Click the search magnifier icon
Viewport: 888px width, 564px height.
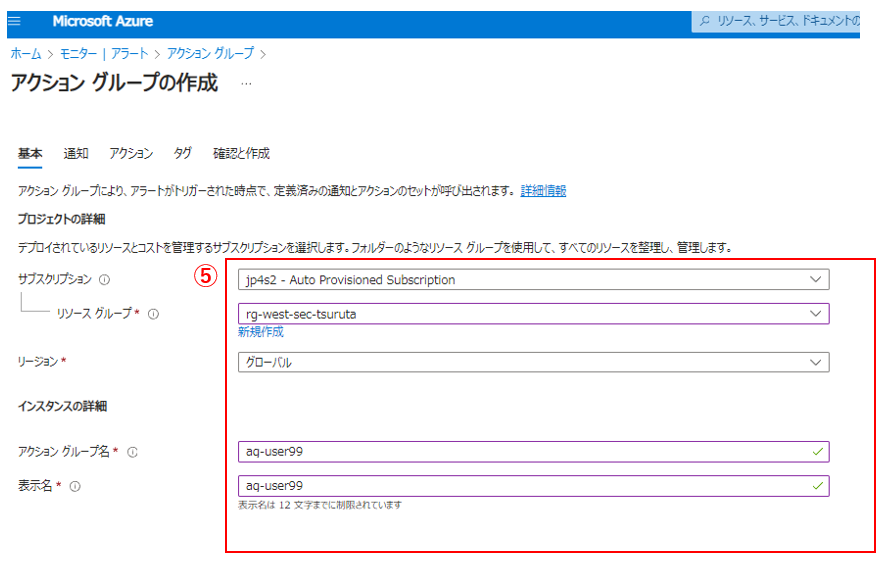705,21
